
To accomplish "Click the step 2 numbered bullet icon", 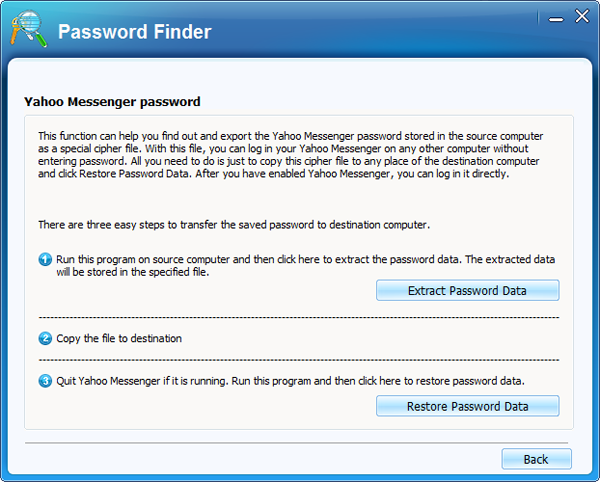I will coord(45,338).
